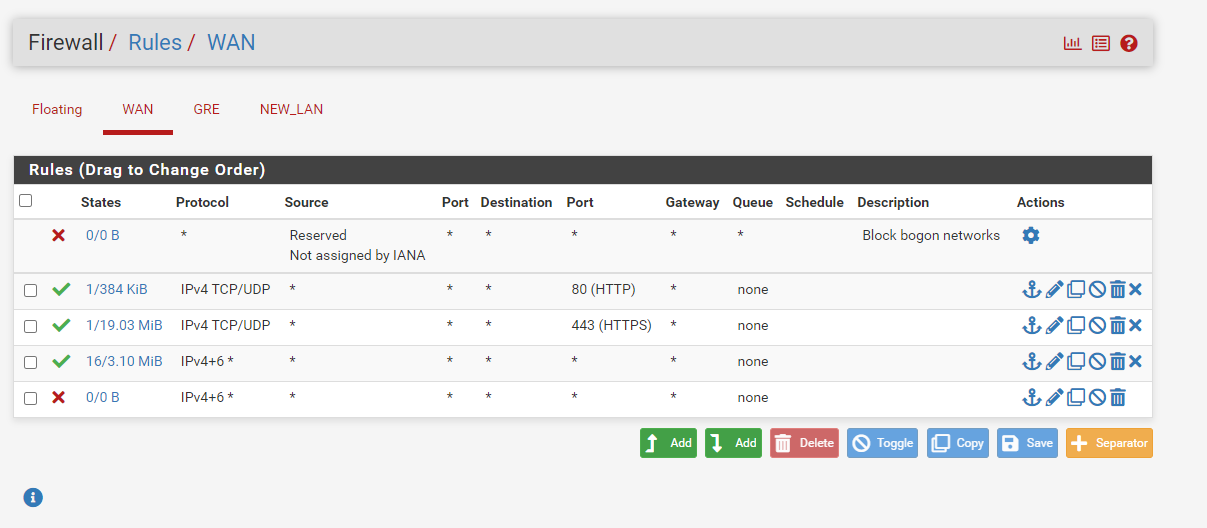Delete the last IPv4+6 block rule

(x=1118, y=398)
